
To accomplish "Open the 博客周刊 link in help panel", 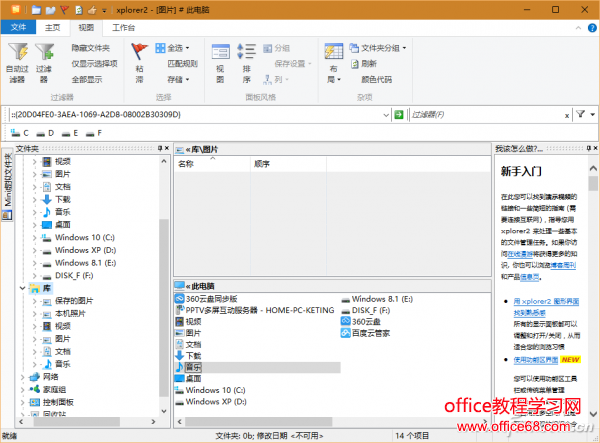I will [563, 265].
